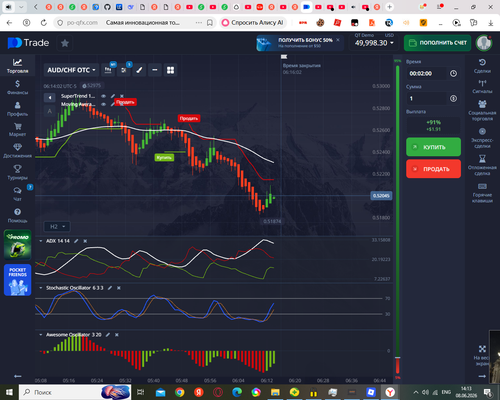This screenshot has height=400, width=500.
Task: Open the Promo banner in sidebar
Action: (x=17, y=244)
